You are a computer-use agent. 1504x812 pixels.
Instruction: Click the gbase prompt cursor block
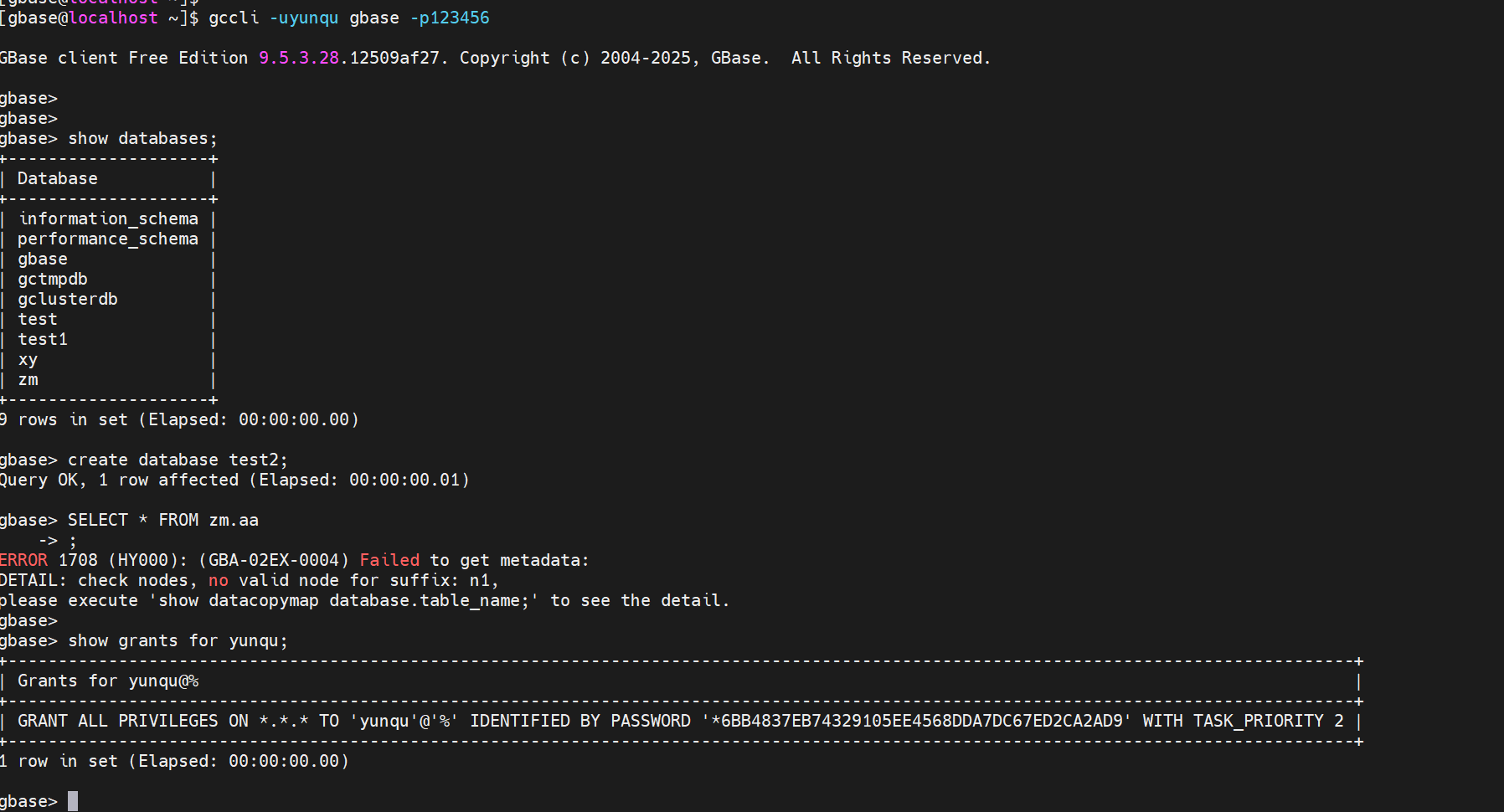pyautogui.click(x=73, y=801)
